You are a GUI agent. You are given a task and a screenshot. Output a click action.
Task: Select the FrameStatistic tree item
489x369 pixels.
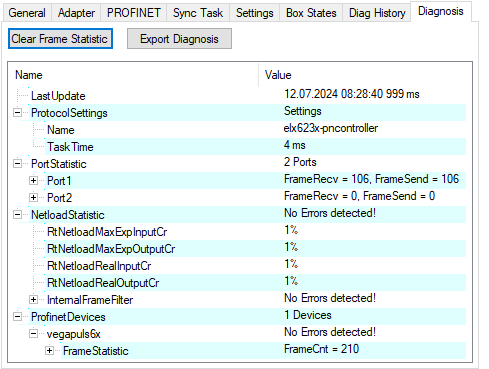click(96, 351)
